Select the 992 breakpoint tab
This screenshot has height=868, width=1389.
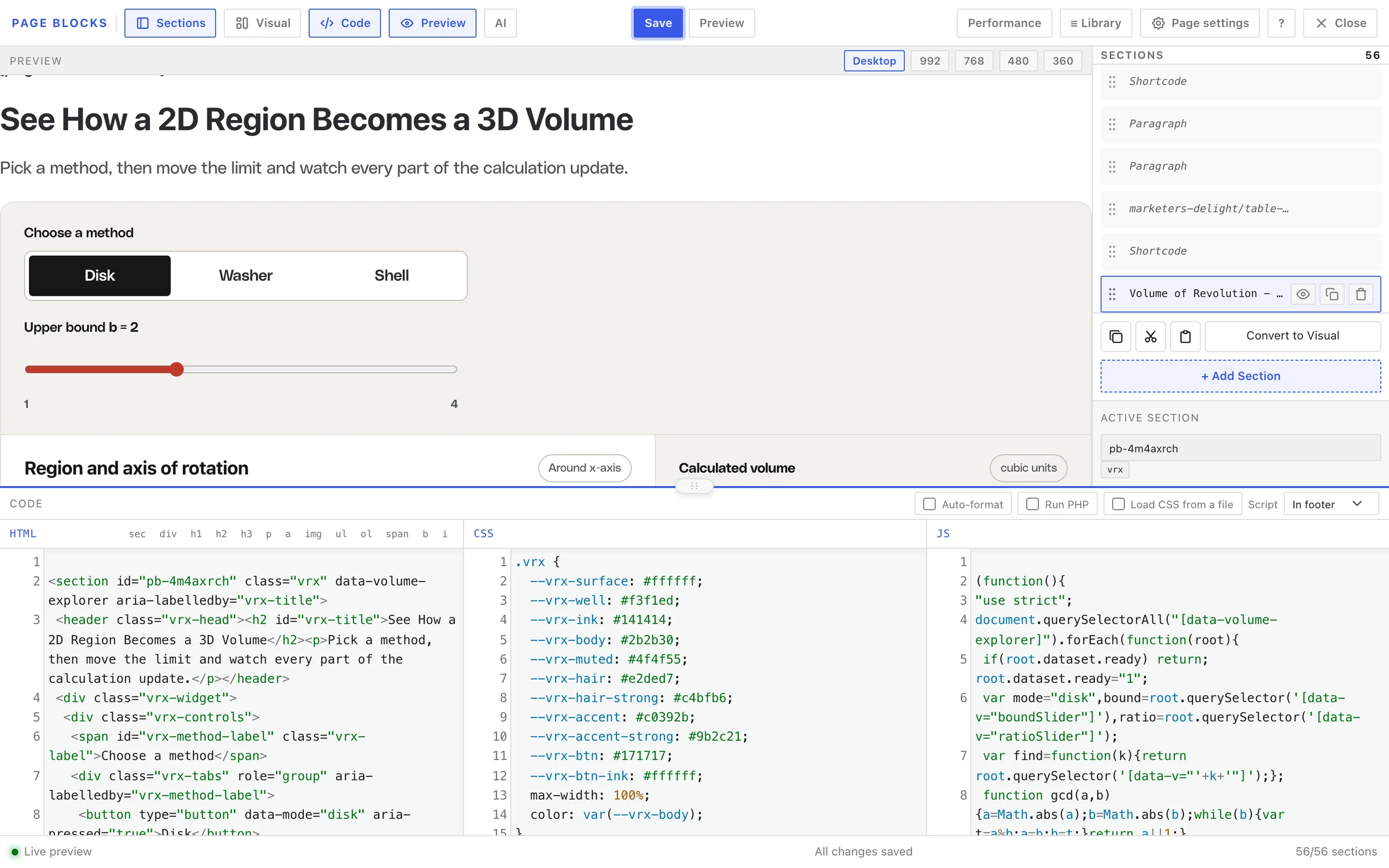tap(930, 61)
